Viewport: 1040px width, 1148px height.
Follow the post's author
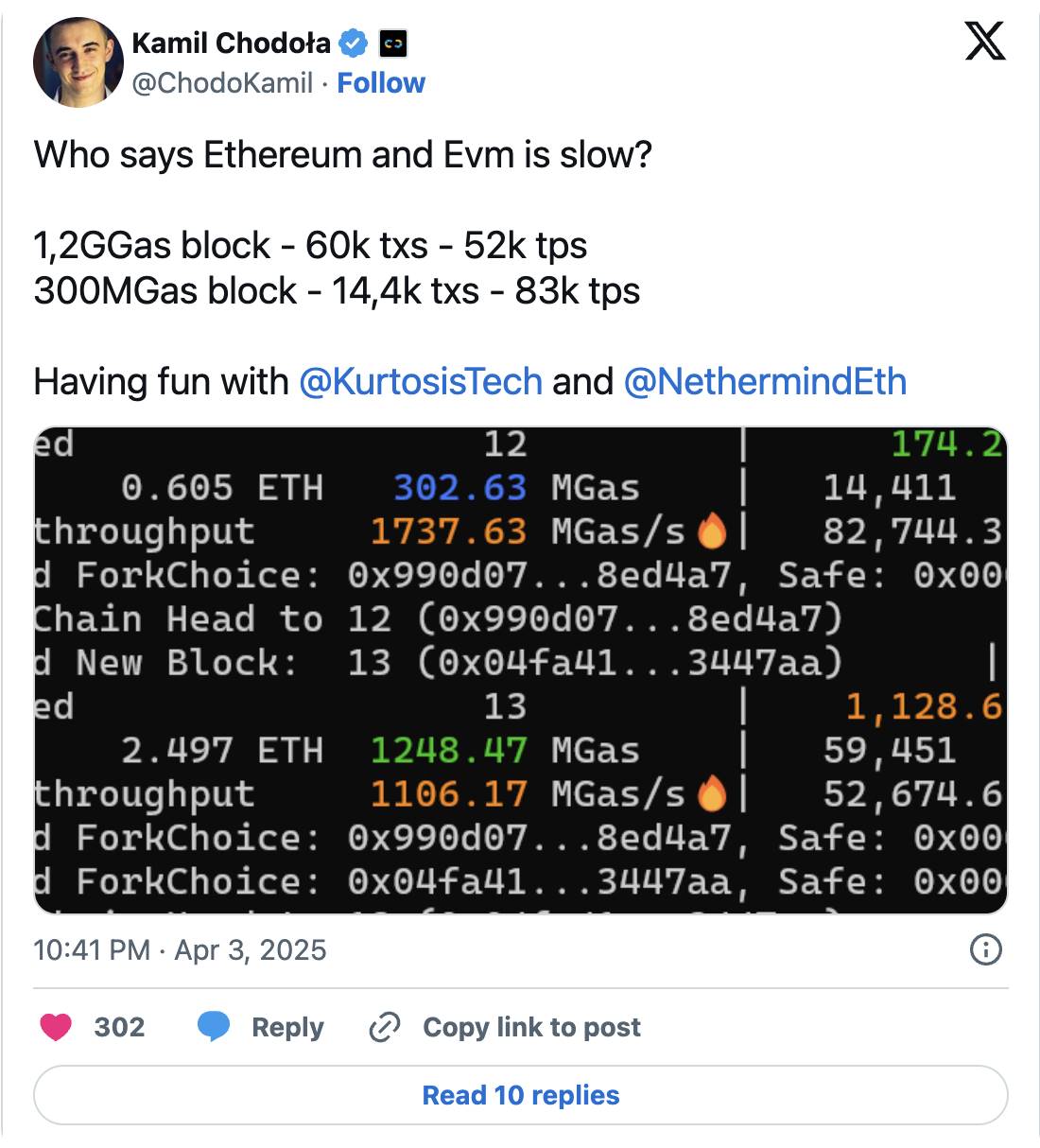click(x=381, y=83)
